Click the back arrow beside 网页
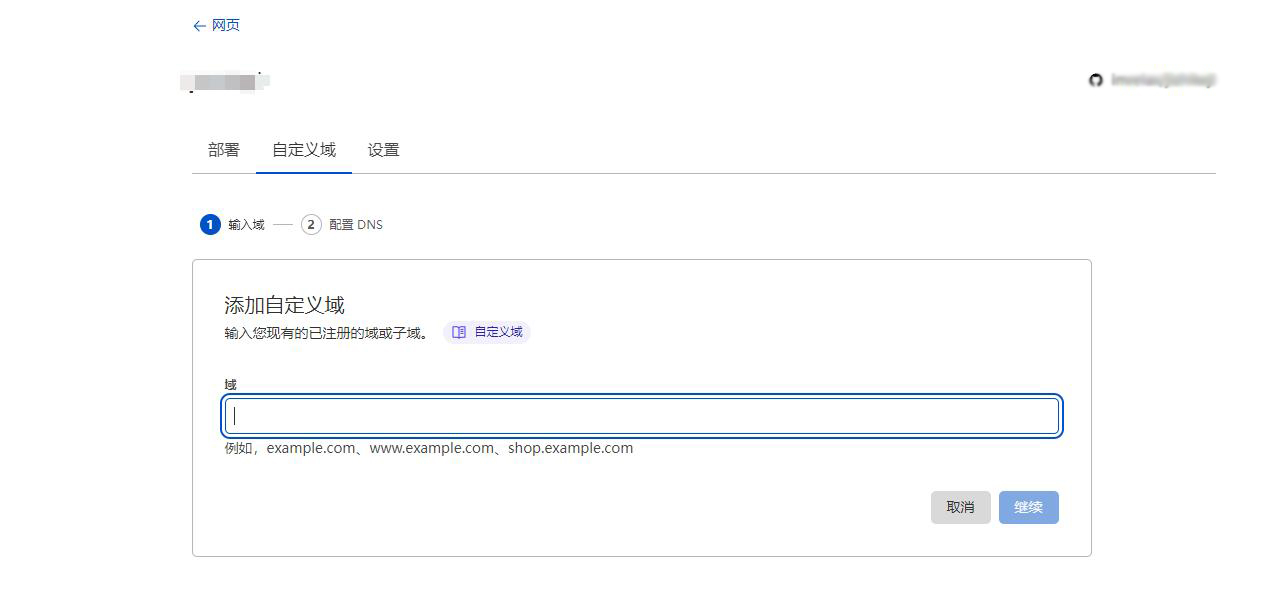Screen dimensions: 1286x600 point(200,25)
